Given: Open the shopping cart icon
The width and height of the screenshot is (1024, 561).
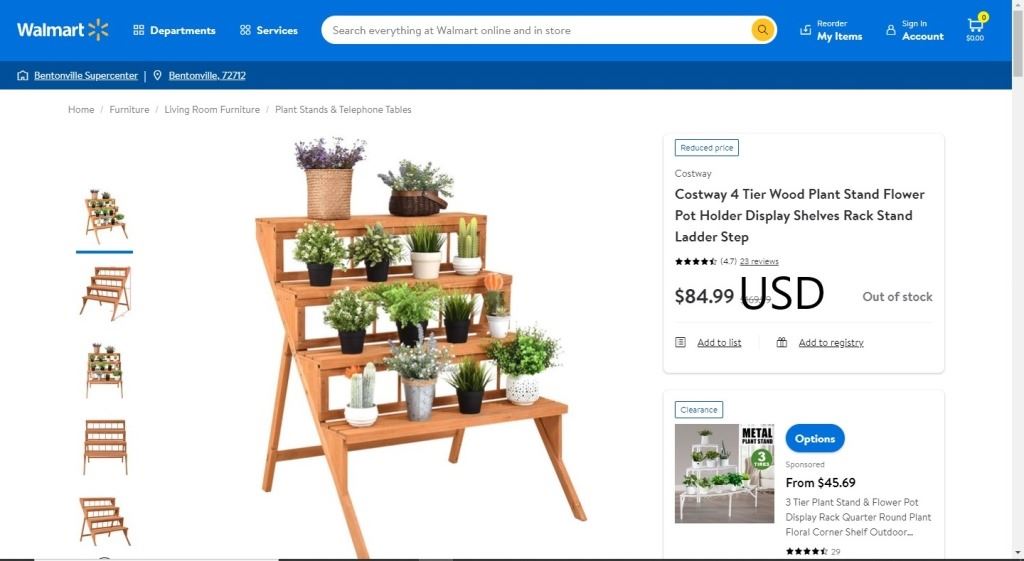Looking at the screenshot, I should 976,29.
